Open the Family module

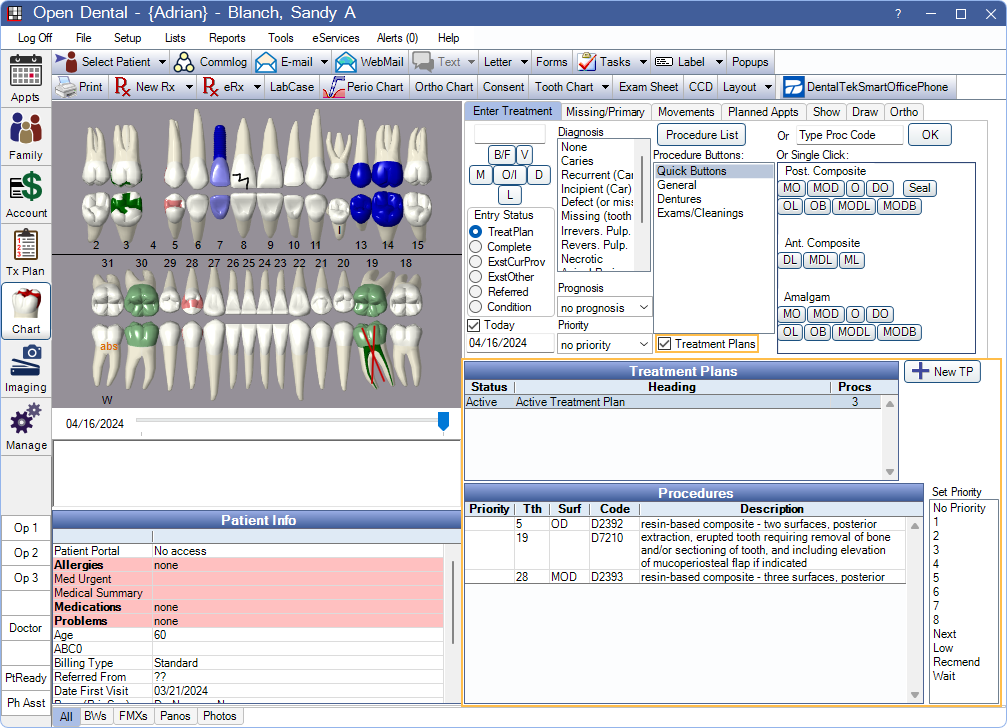tap(25, 137)
